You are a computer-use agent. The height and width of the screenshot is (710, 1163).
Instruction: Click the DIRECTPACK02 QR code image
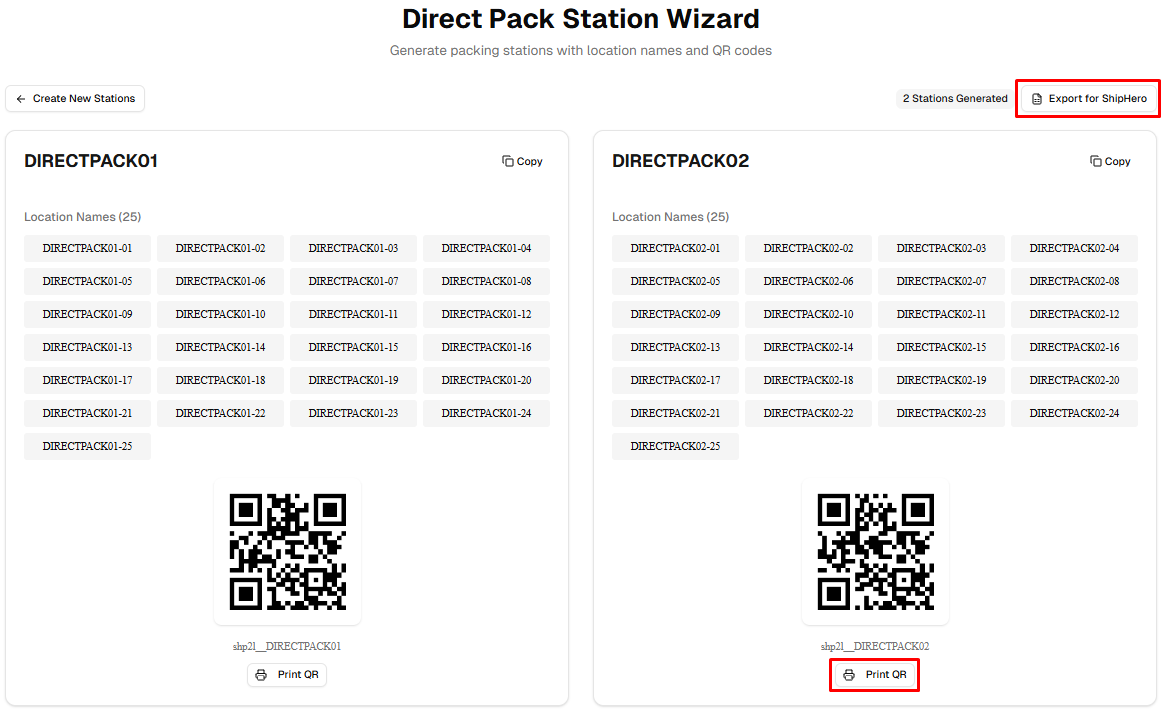(x=875, y=551)
